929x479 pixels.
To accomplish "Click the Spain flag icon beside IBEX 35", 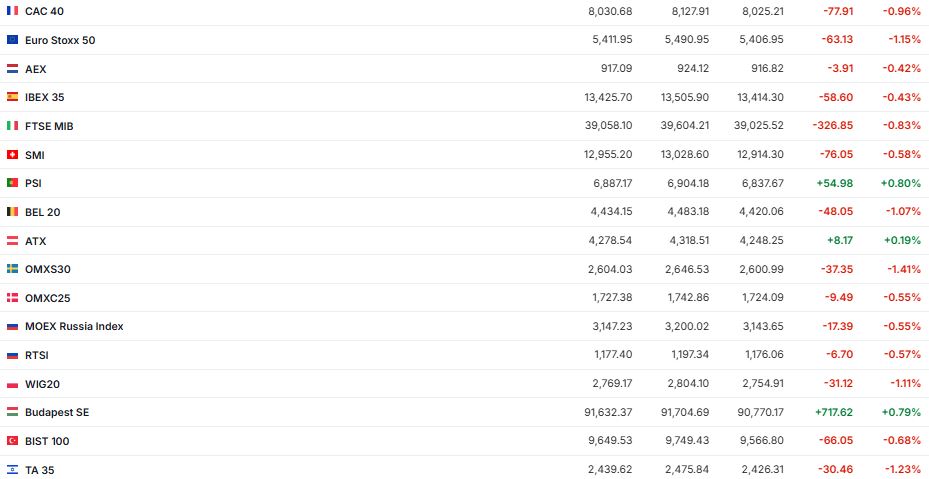I will tap(12, 97).
